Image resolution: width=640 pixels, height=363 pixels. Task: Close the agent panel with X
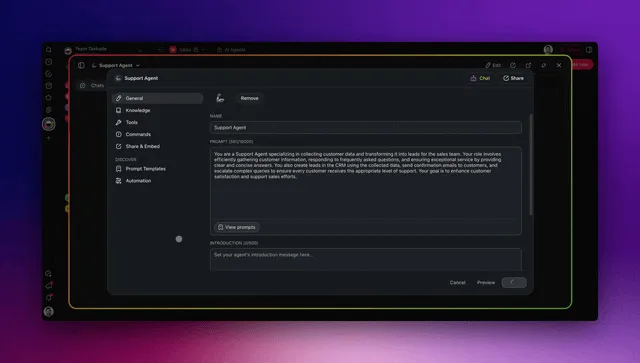tap(559, 65)
